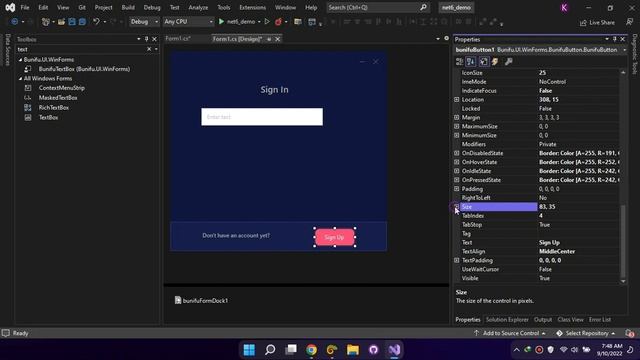
Task: Switch to the Output tab
Action: click(x=543, y=320)
